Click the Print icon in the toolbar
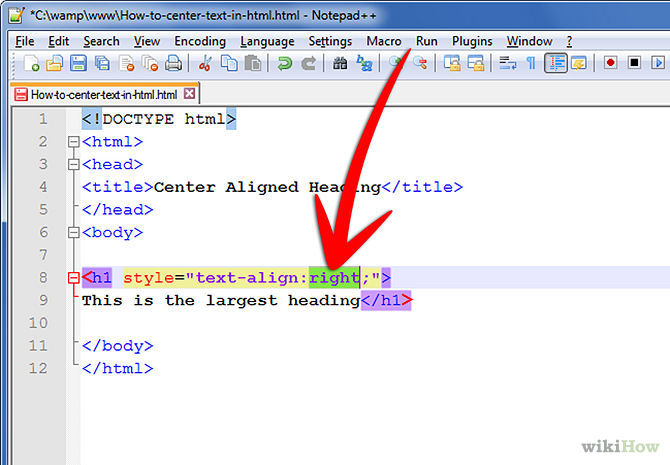Image resolution: width=670 pixels, height=465 pixels. [x=174, y=64]
